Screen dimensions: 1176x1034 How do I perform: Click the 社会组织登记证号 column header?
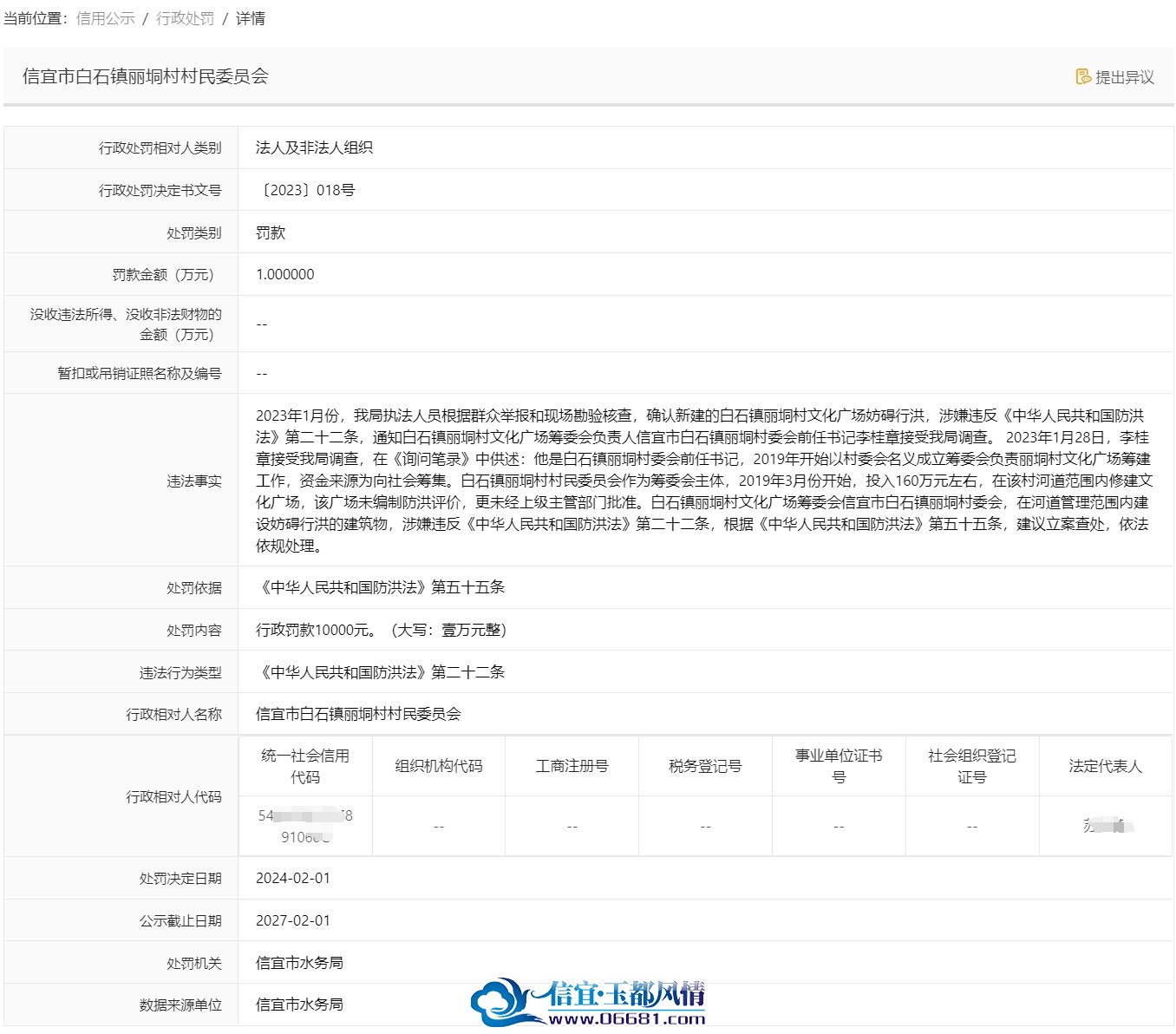click(972, 766)
